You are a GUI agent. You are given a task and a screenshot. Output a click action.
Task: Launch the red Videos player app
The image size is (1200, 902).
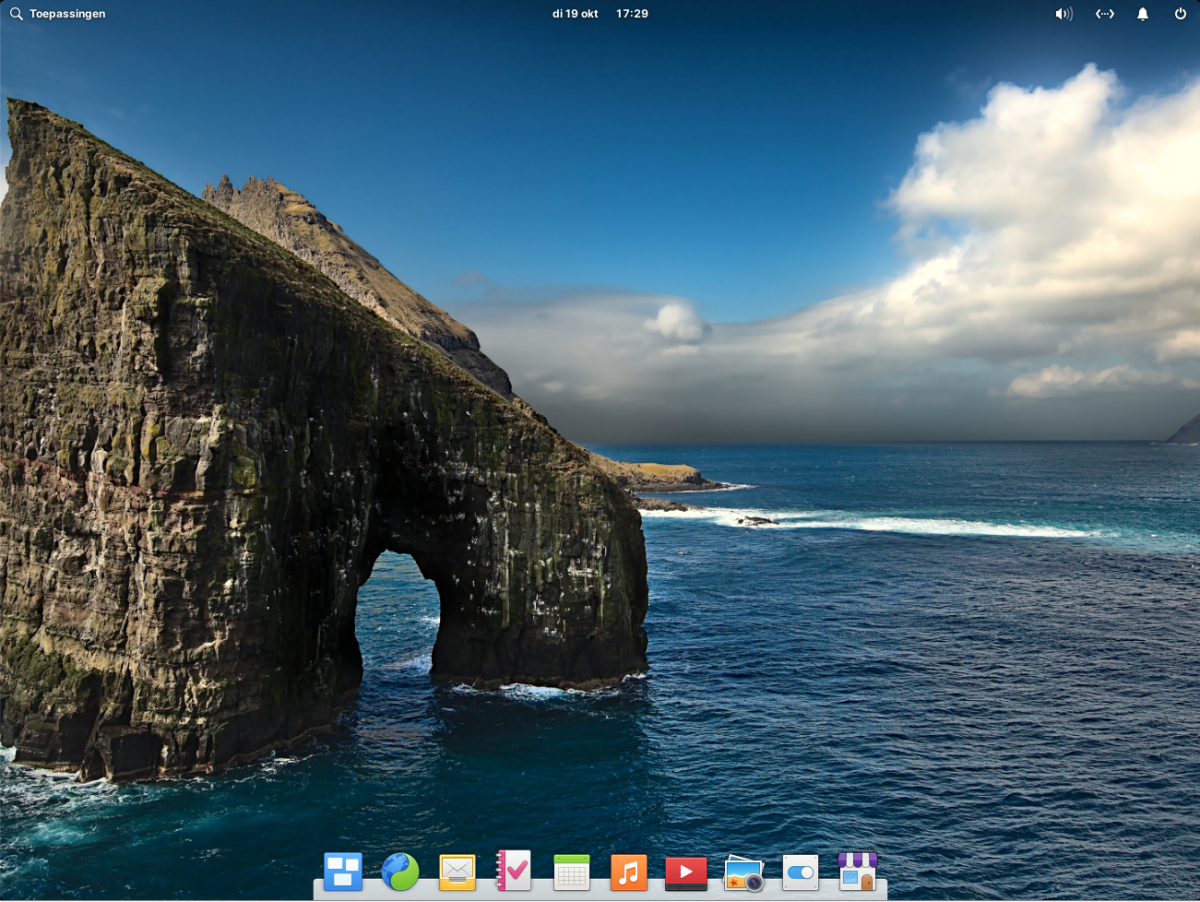pos(686,872)
